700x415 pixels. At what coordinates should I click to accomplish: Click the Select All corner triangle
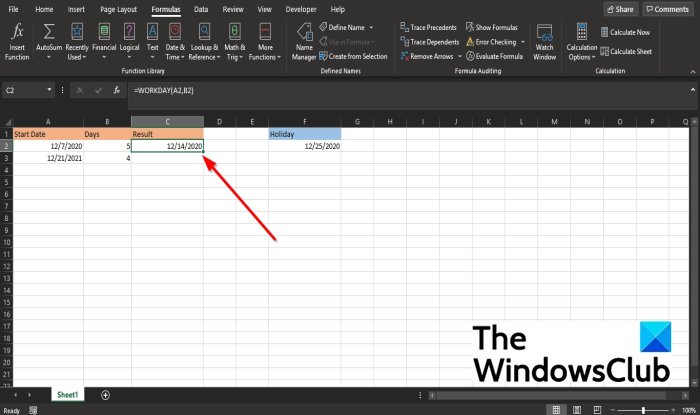(x=7, y=122)
